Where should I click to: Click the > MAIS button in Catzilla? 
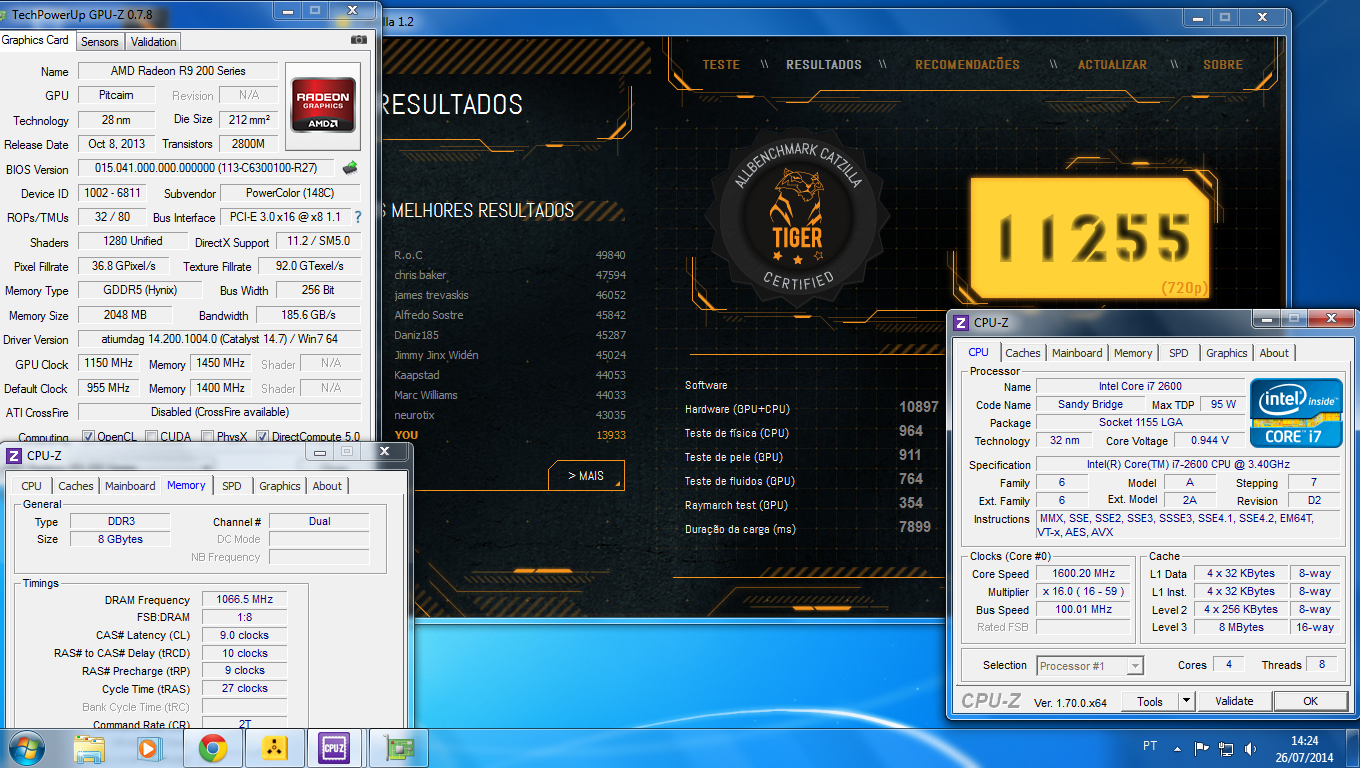click(x=586, y=475)
